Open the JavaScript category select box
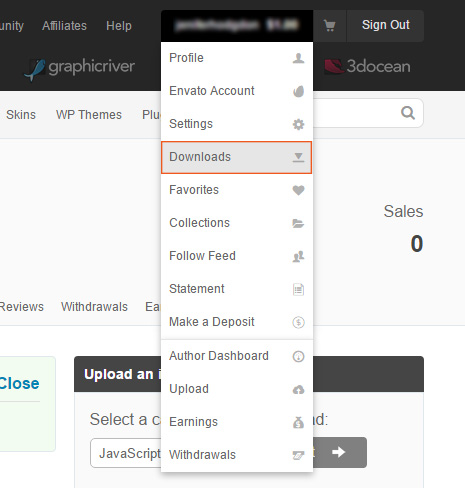This screenshot has width=465, height=488. pos(126,453)
